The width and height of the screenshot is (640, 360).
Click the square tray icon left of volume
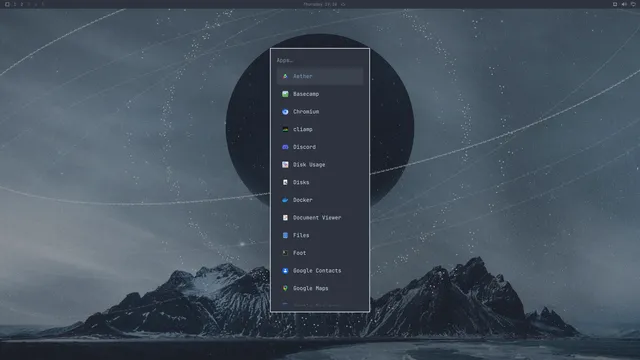[615, 4]
